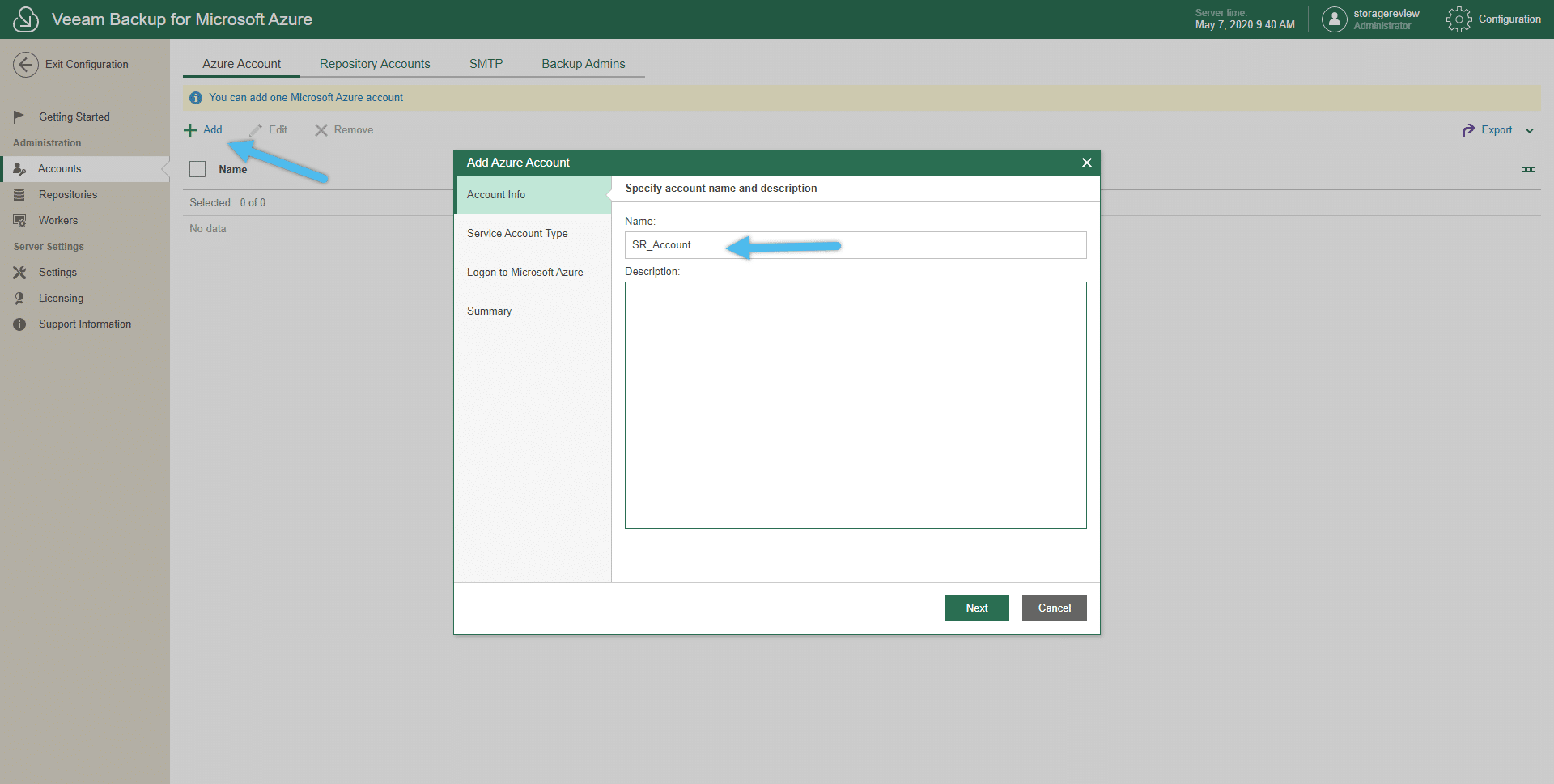This screenshot has width=1554, height=784.
Task: Toggle the select-all checkbox next to Name
Action: pyautogui.click(x=197, y=169)
